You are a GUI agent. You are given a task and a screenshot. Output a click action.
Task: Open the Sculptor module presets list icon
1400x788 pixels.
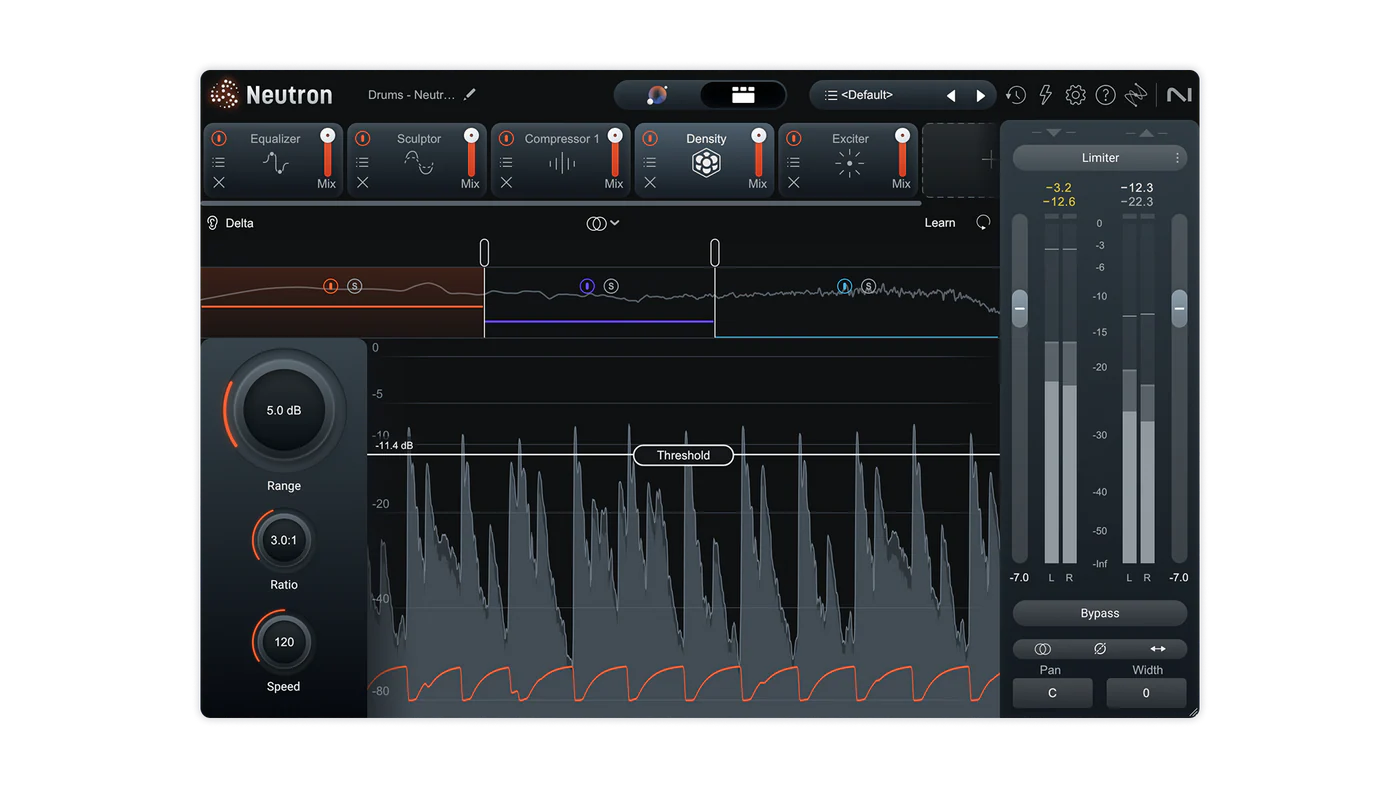coord(363,162)
